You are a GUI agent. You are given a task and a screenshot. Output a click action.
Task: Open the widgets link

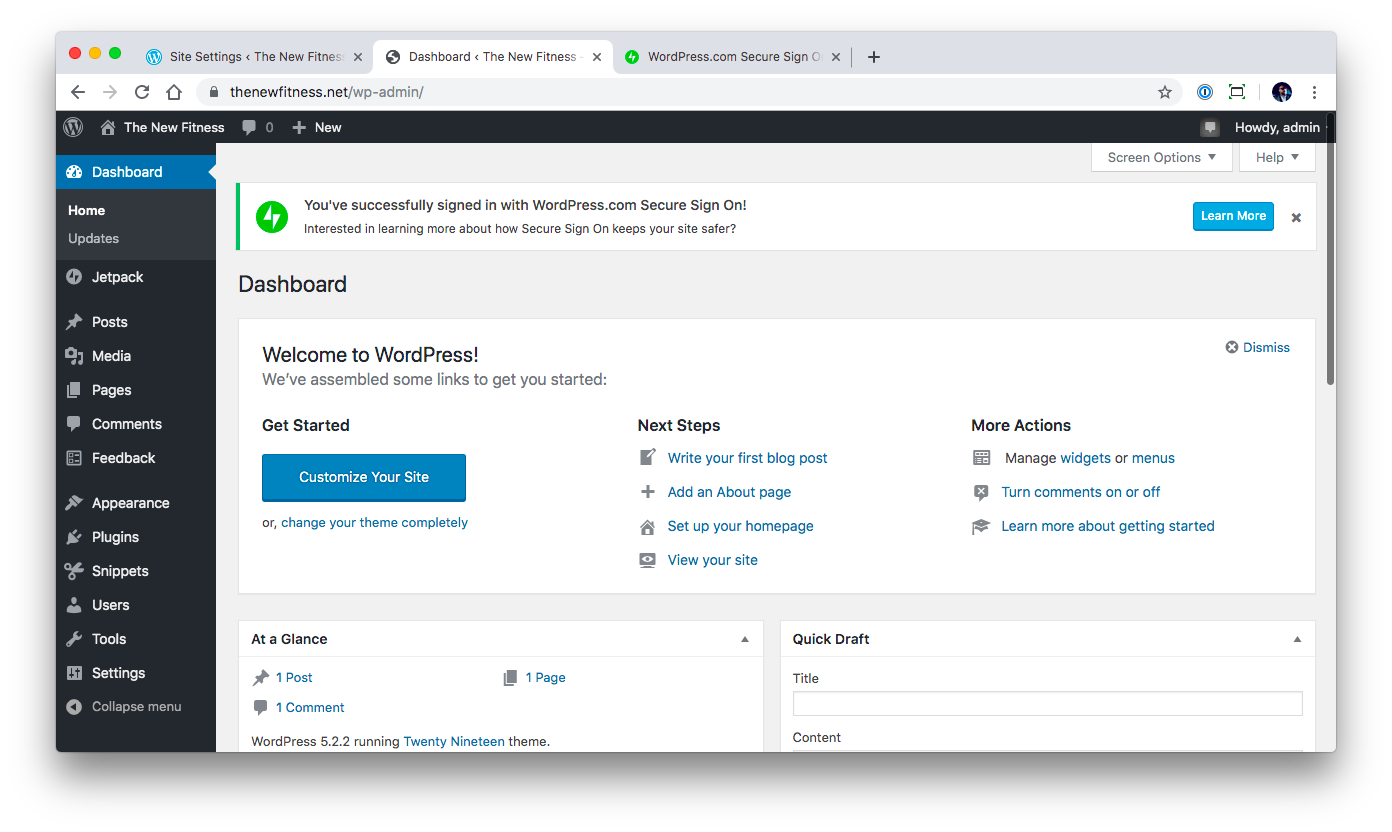point(1085,458)
